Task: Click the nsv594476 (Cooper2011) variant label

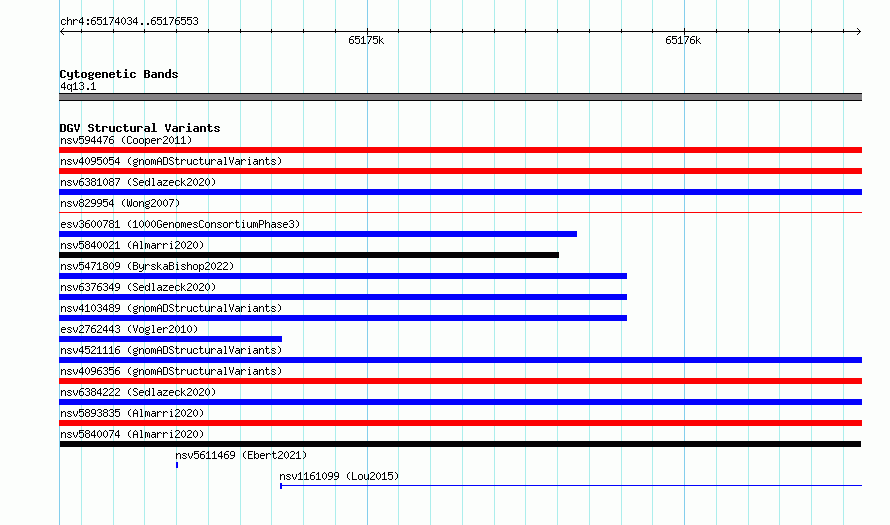Action: point(126,140)
